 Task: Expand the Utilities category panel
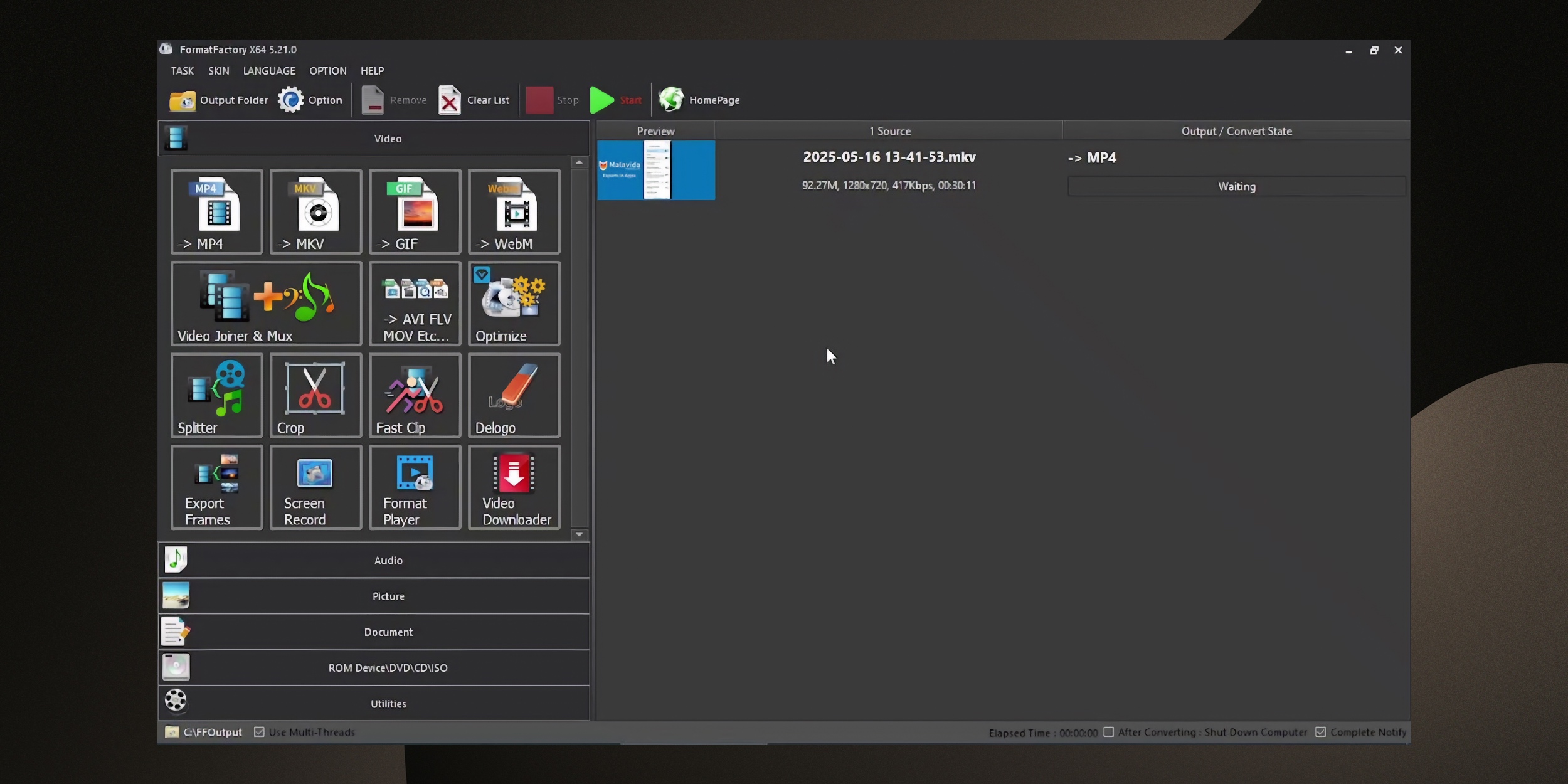pos(374,704)
